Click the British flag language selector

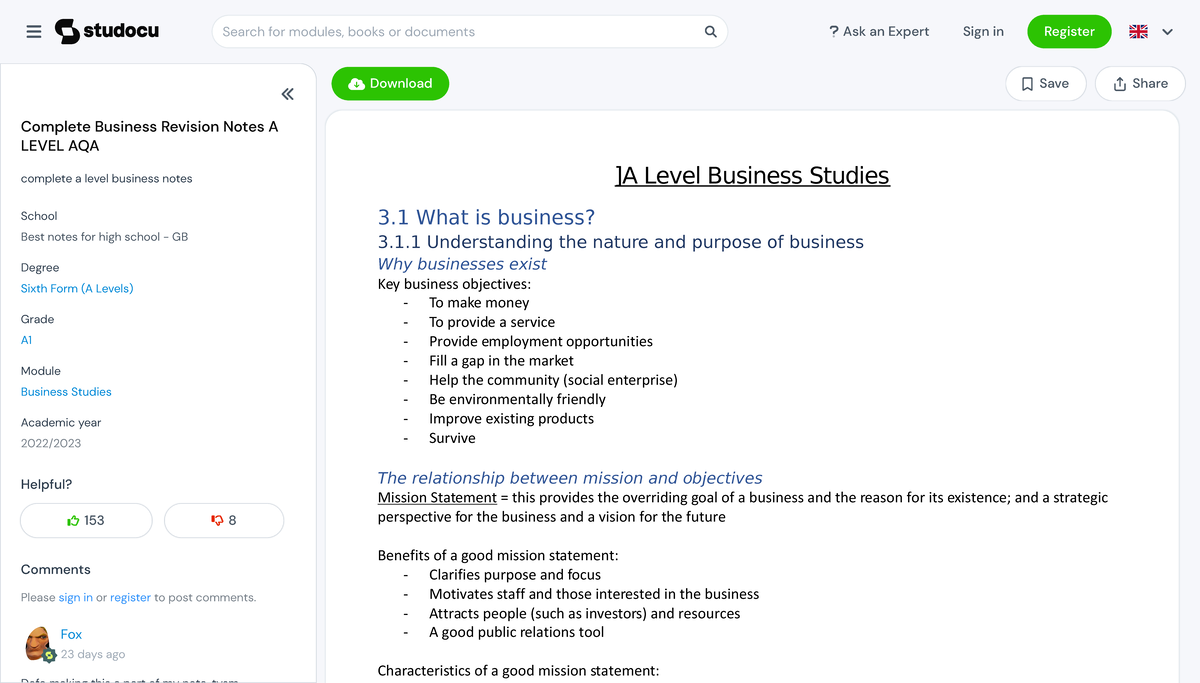[x=1137, y=31]
